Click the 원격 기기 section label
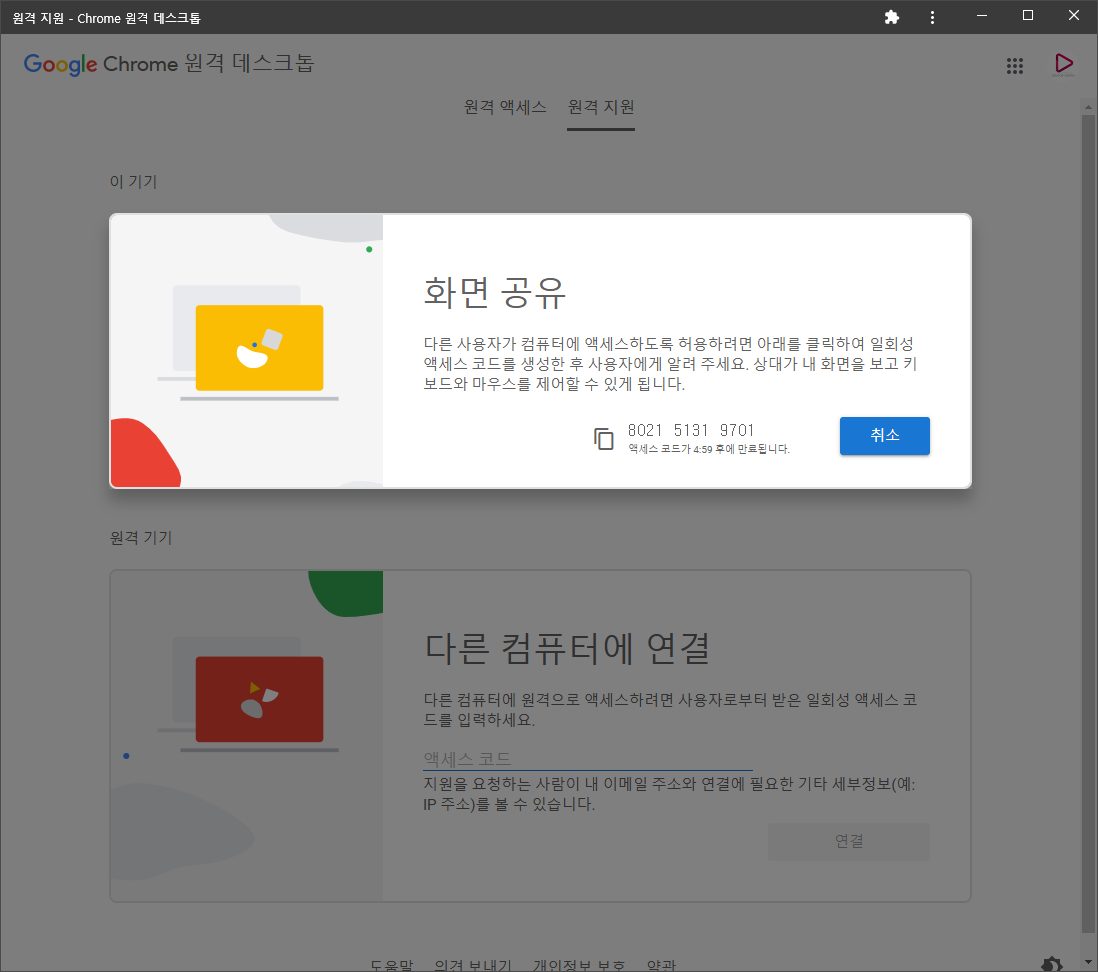1098x972 pixels. point(141,538)
